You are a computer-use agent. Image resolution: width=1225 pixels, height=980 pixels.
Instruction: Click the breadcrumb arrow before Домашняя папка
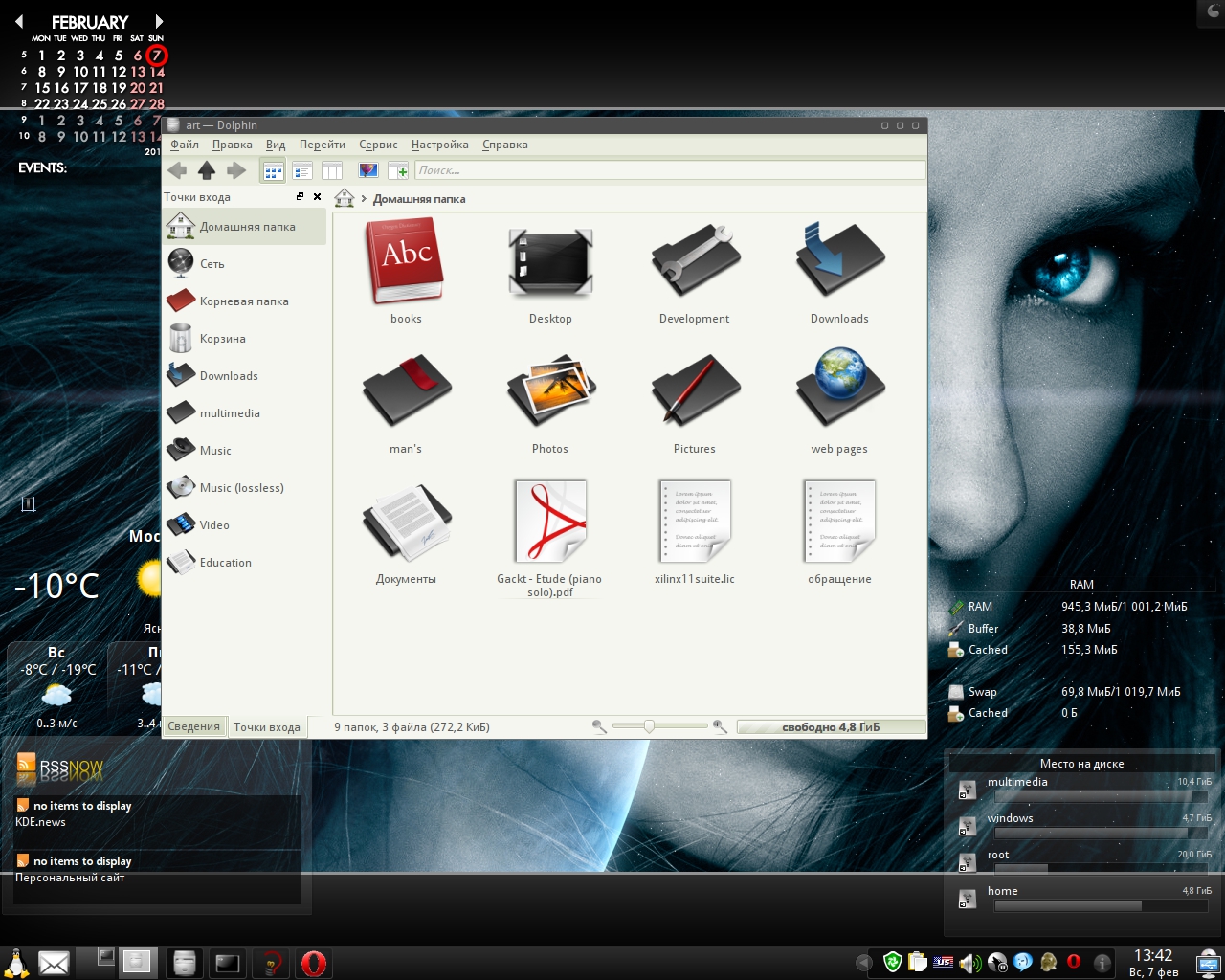click(x=364, y=199)
